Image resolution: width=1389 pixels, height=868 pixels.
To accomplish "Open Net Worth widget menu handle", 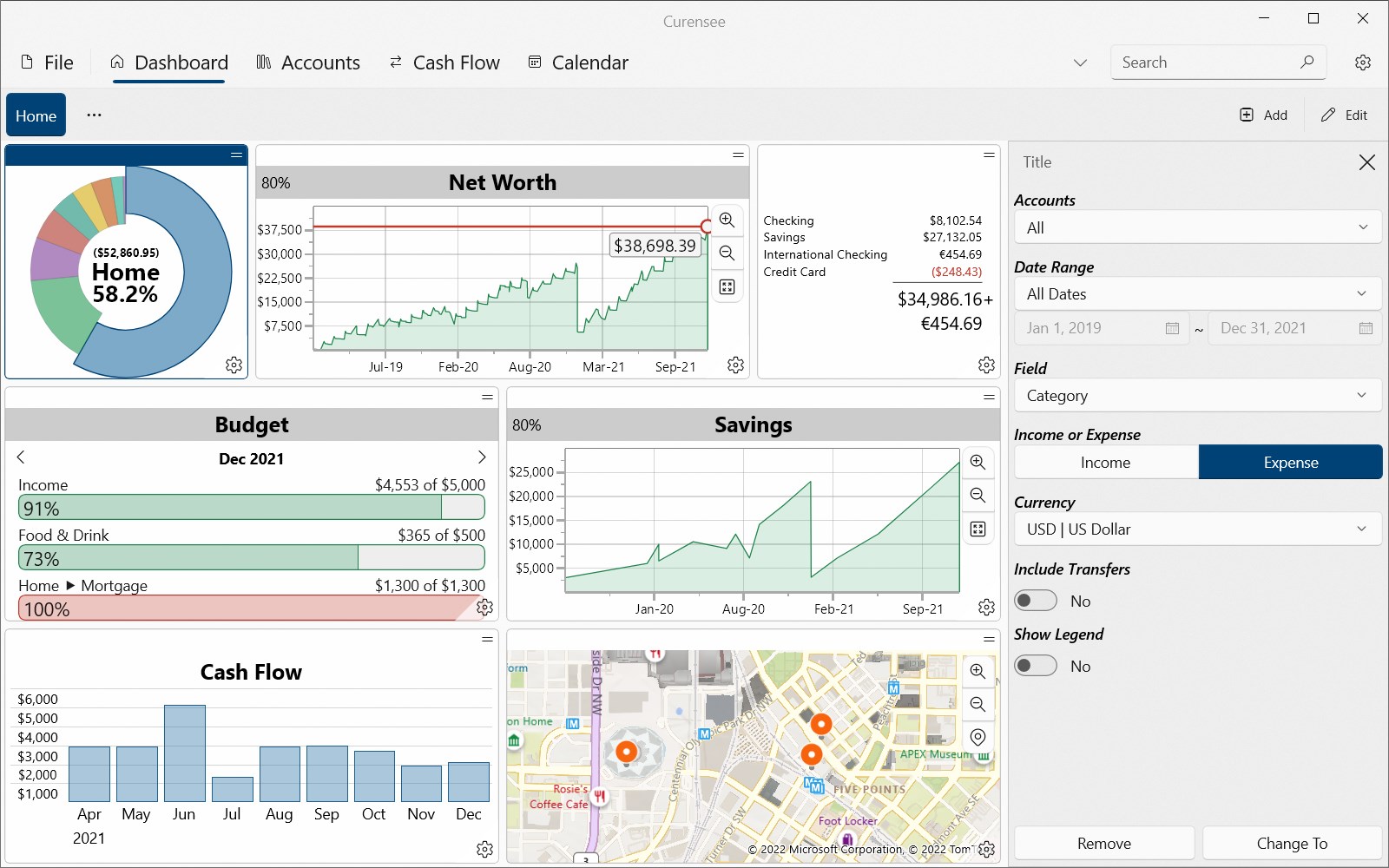I will click(x=738, y=155).
